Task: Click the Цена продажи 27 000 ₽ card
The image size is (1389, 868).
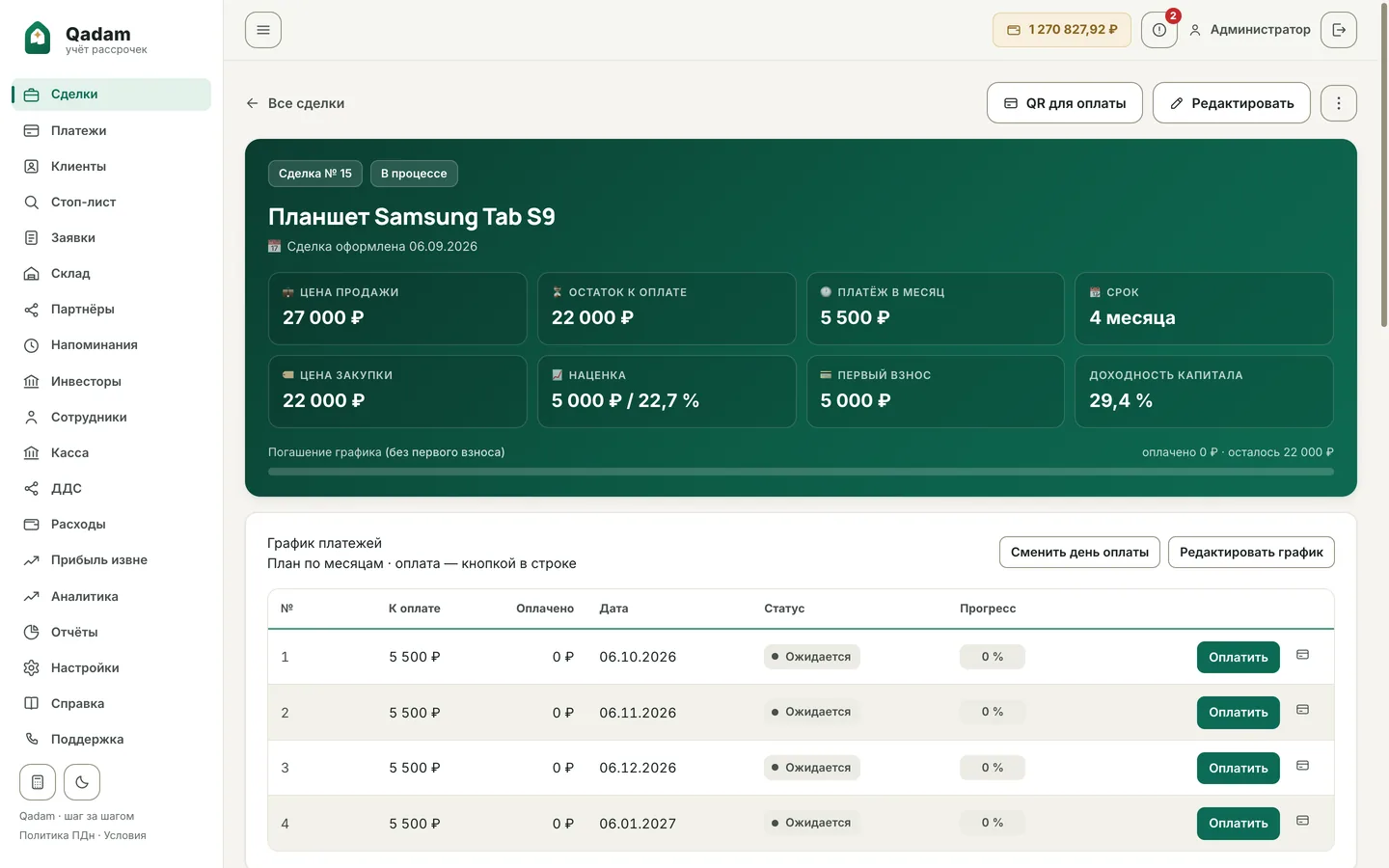Action: pos(397,309)
